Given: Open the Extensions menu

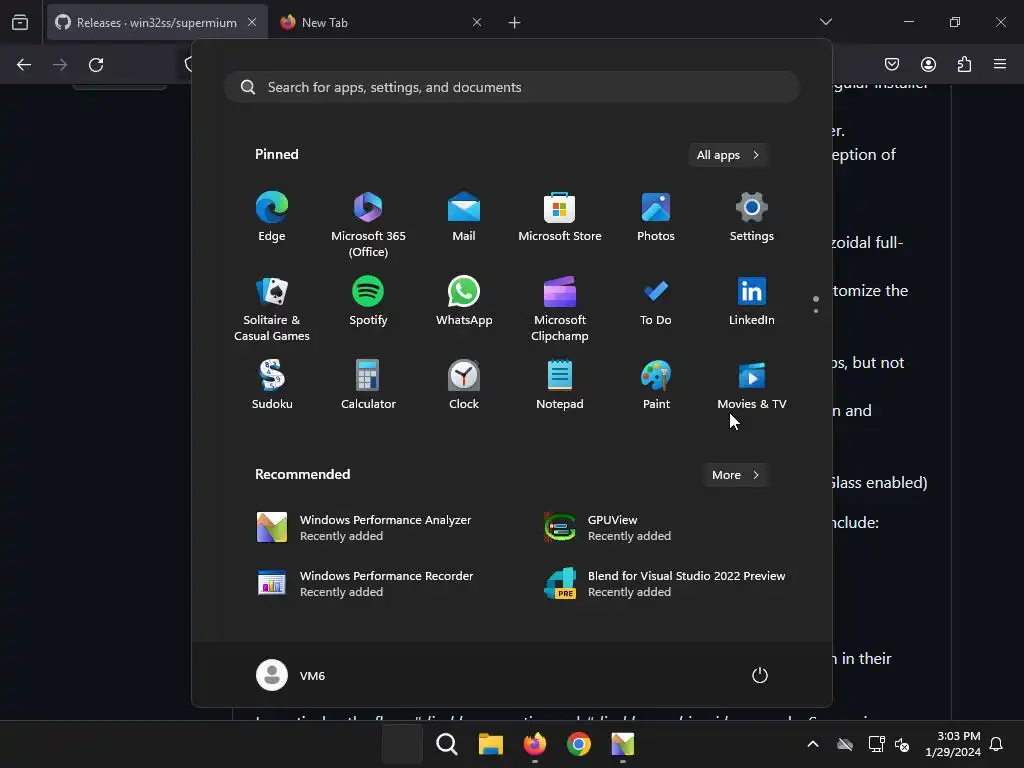Looking at the screenshot, I should (964, 64).
